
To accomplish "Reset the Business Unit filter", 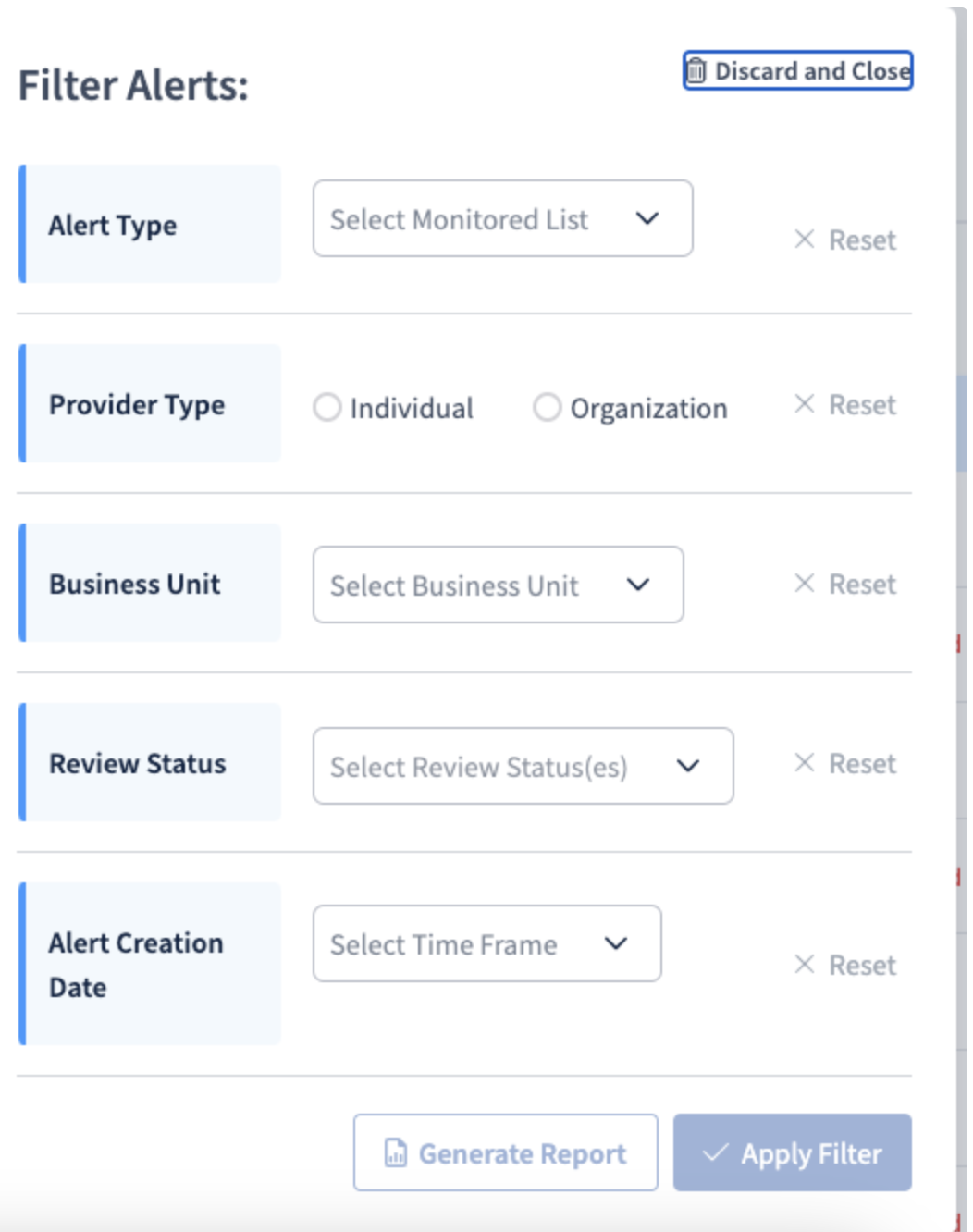I will (845, 584).
